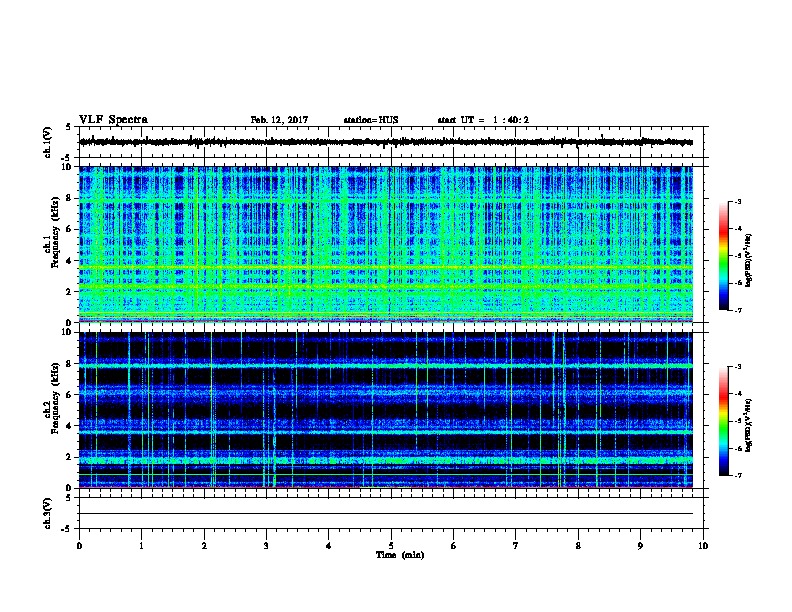Click the 'station=HUS' label
The height and width of the screenshot is (612, 792).
click(371, 120)
